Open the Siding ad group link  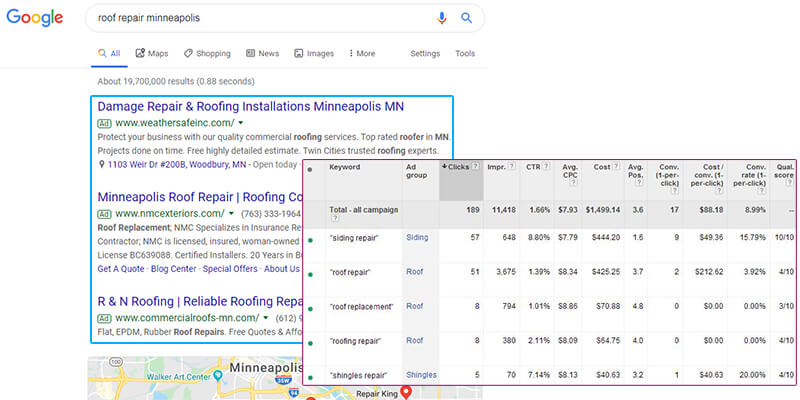point(417,237)
